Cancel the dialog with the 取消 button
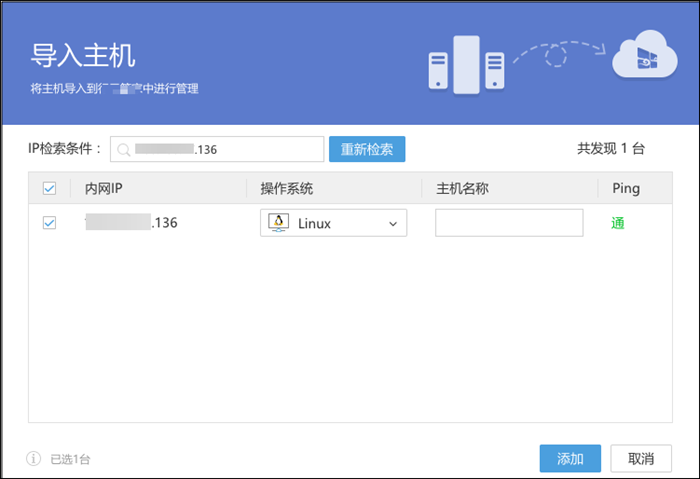 641,459
